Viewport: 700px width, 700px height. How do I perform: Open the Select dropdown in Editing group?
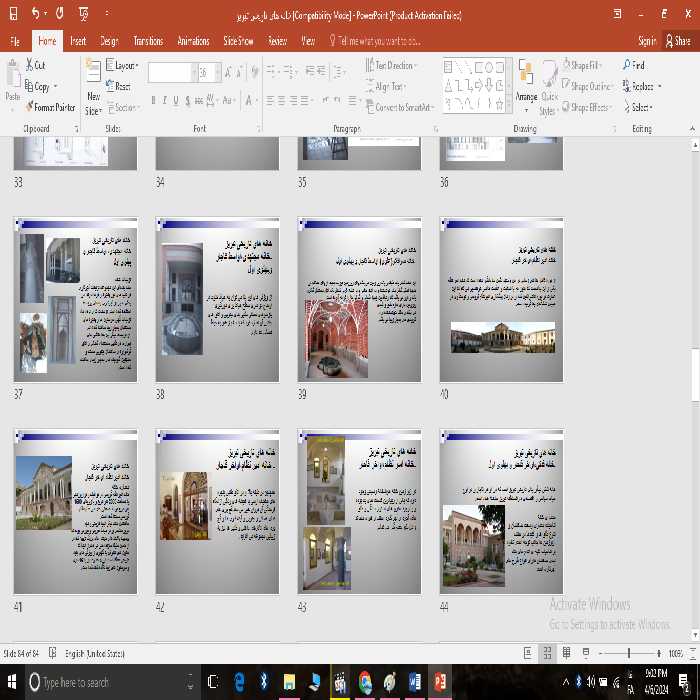643,107
